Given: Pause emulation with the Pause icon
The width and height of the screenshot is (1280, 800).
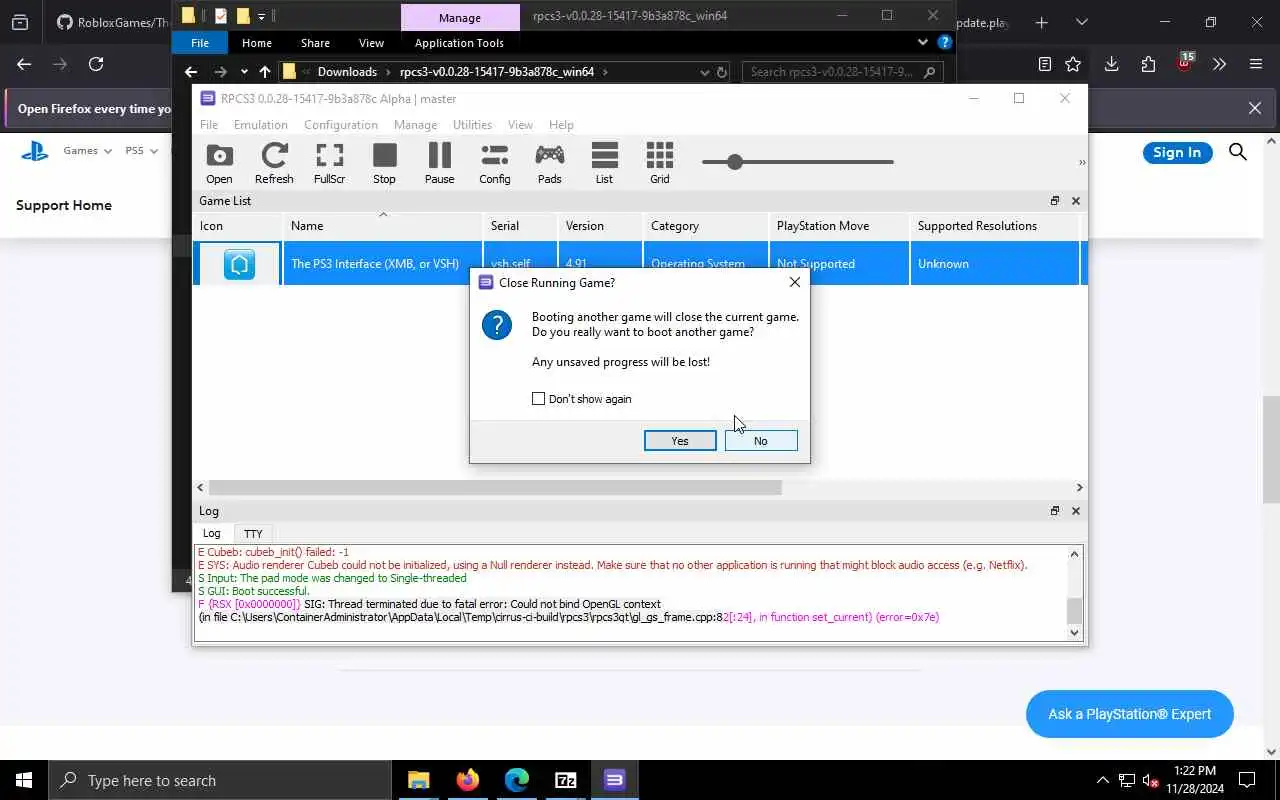Looking at the screenshot, I should tap(439, 163).
